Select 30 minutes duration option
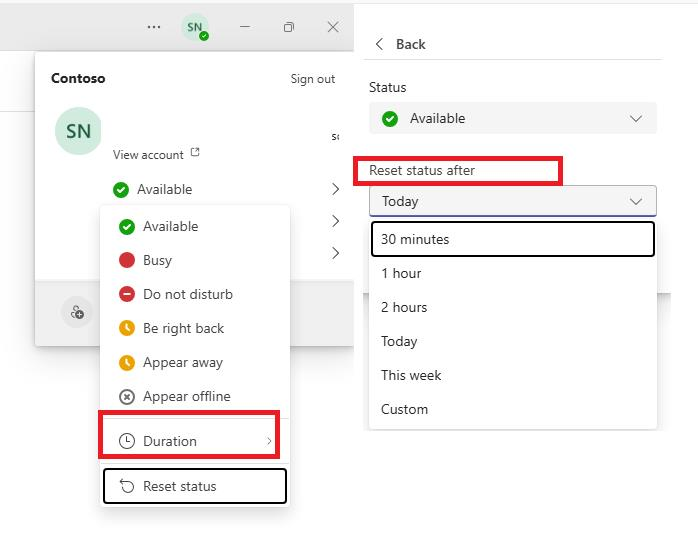Screen dimensions: 698x540 [513, 239]
